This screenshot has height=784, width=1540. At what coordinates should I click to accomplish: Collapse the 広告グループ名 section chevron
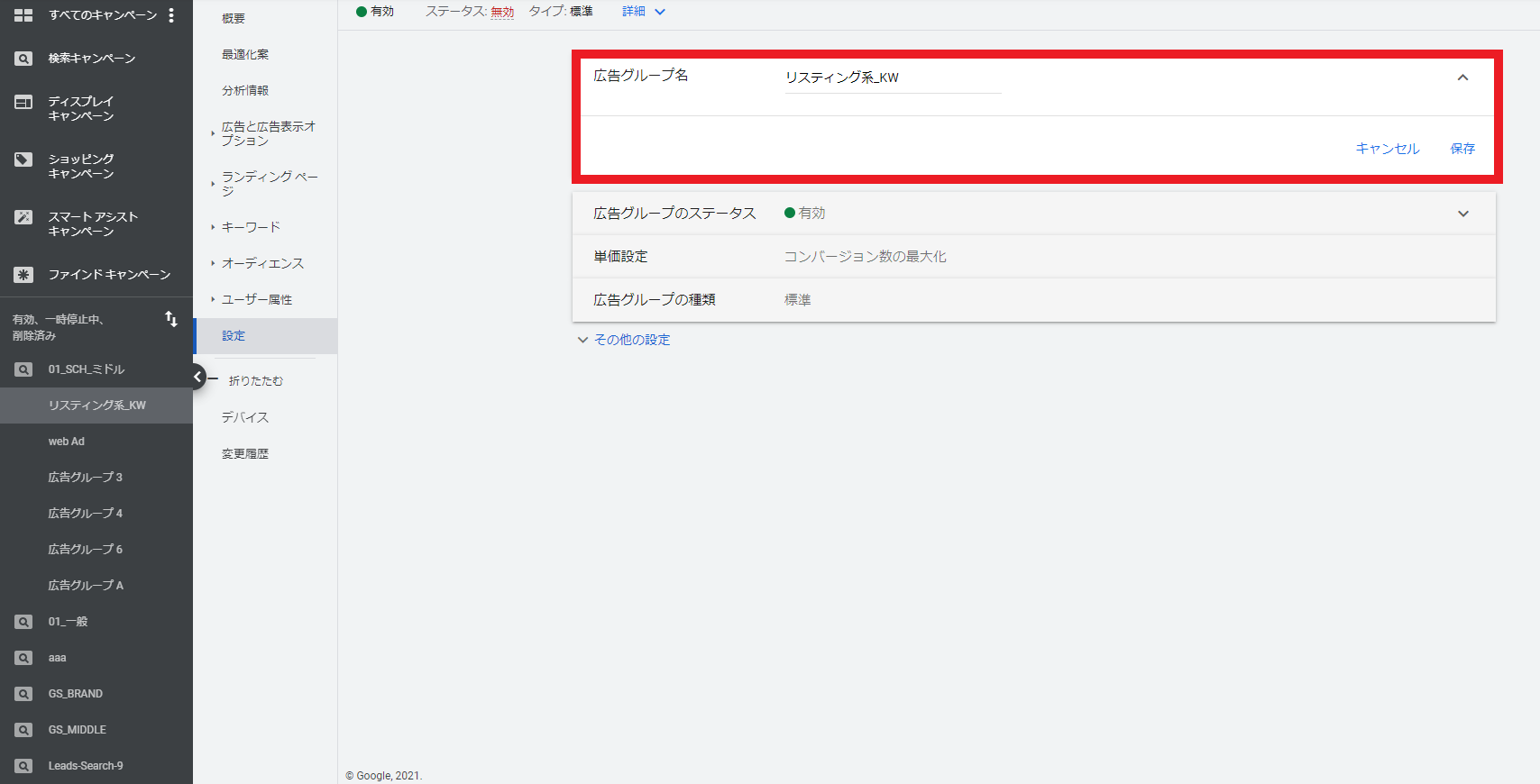1462,77
